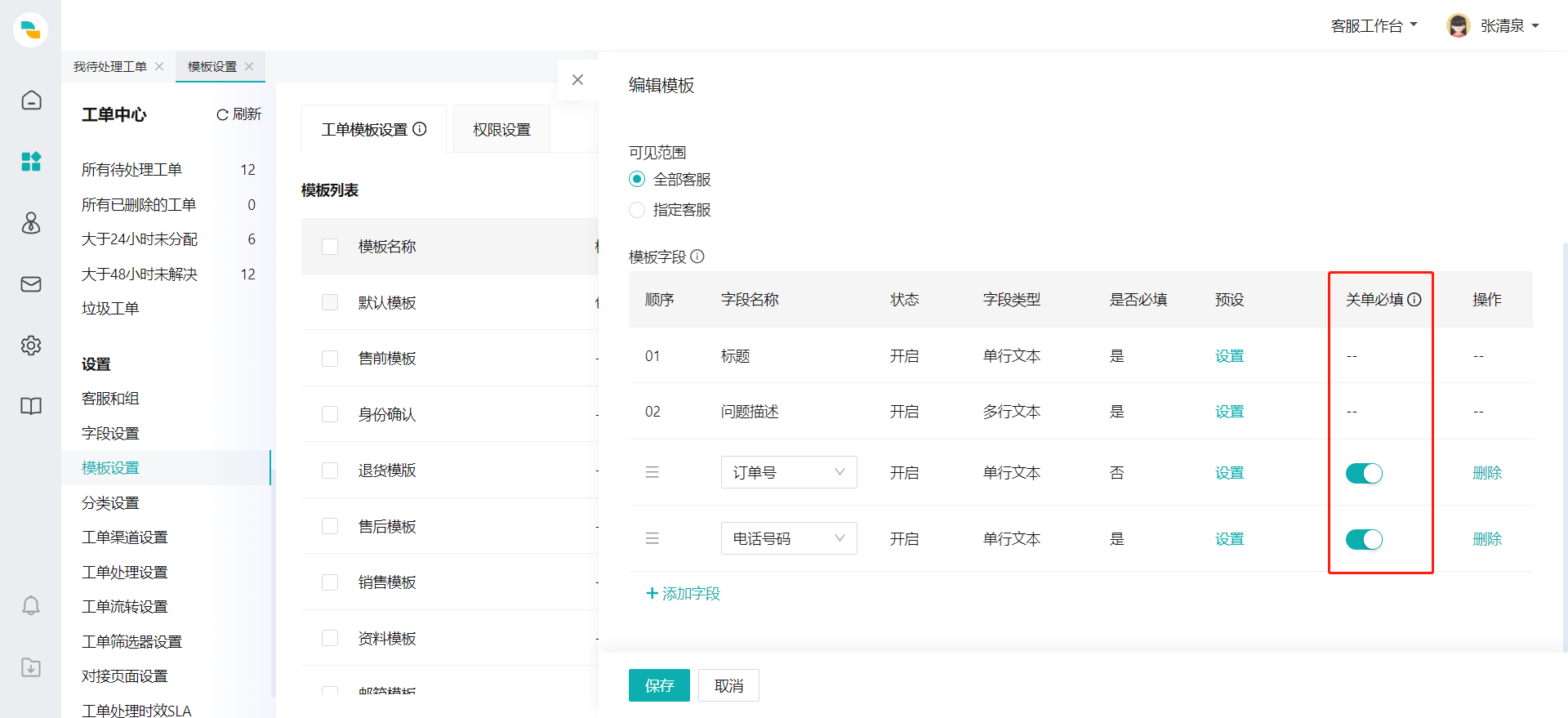The width and height of the screenshot is (1568, 718).
Task: Open the home icon in left sidebar
Action: click(31, 100)
